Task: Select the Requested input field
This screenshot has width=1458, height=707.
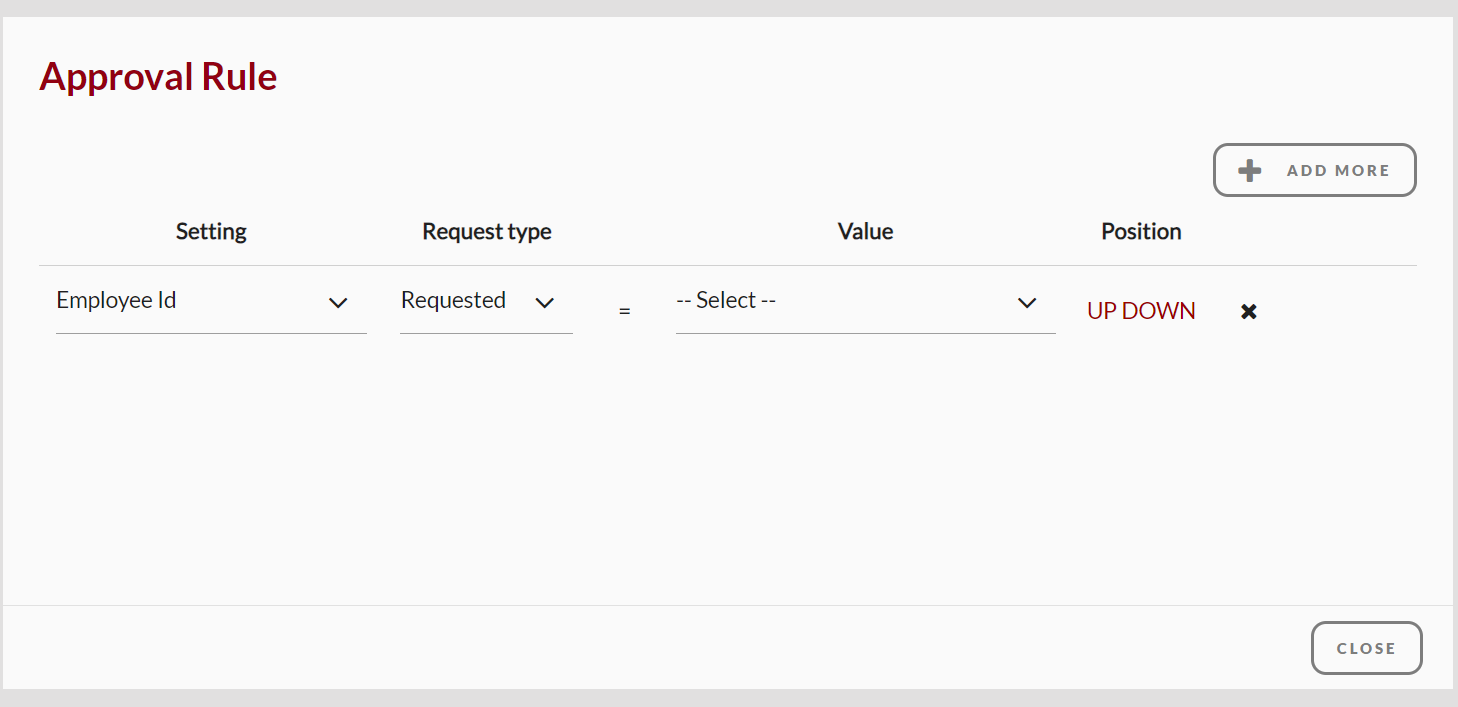Action: click(453, 300)
